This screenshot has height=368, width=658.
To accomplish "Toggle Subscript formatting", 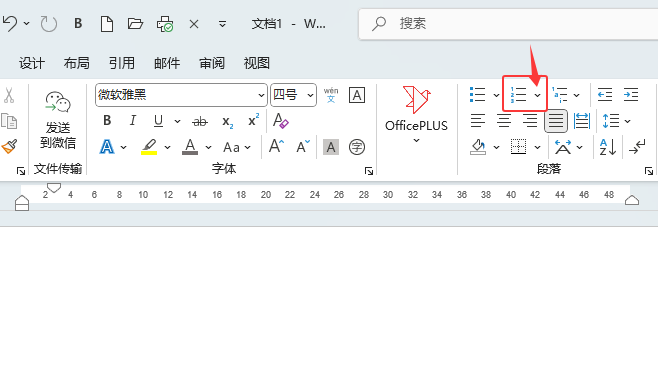I will pyautogui.click(x=227, y=122).
